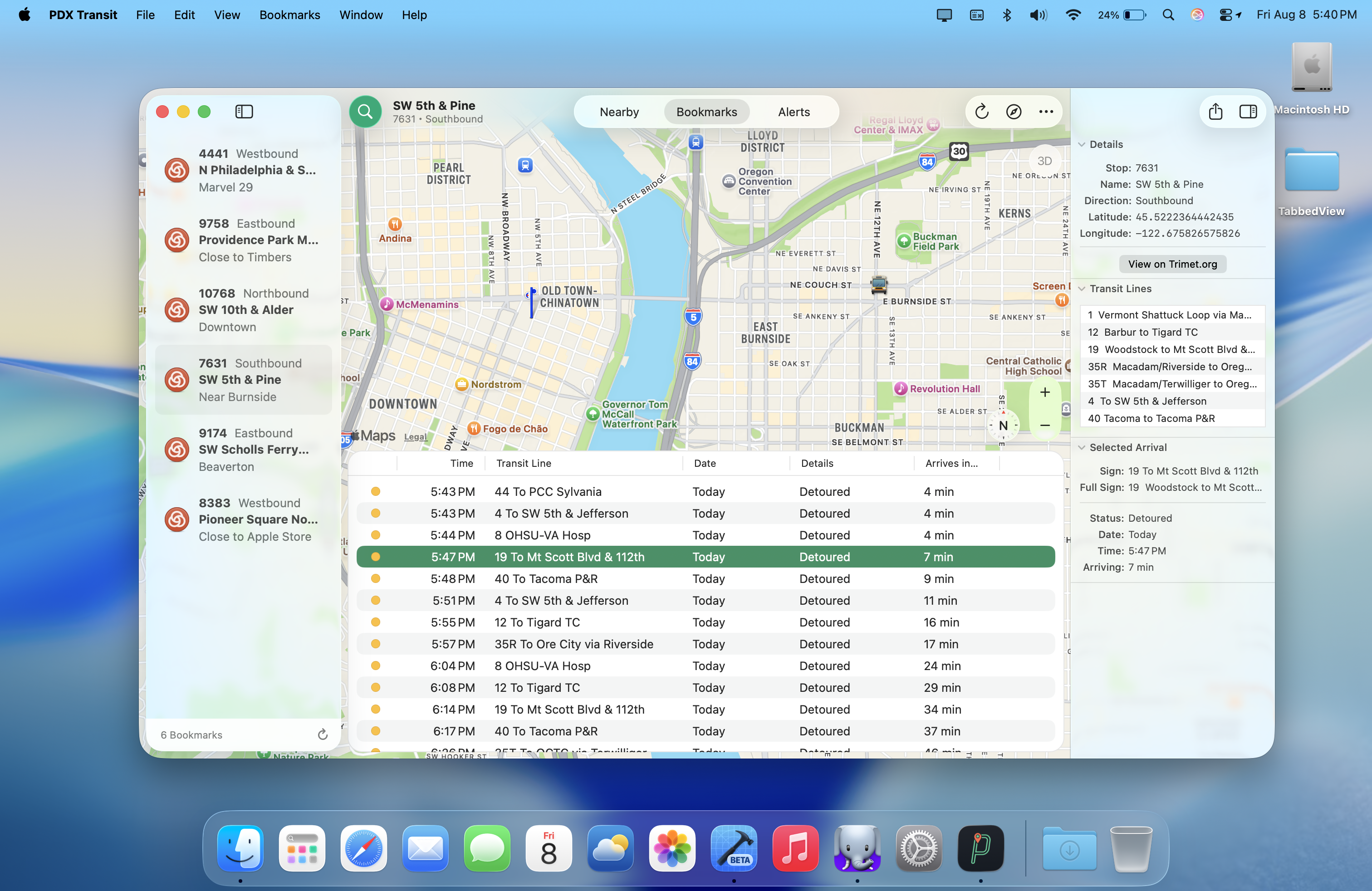Screen dimensions: 1372x891
Task: Select bookmark 8383 Pioneer Square
Action: click(243, 519)
